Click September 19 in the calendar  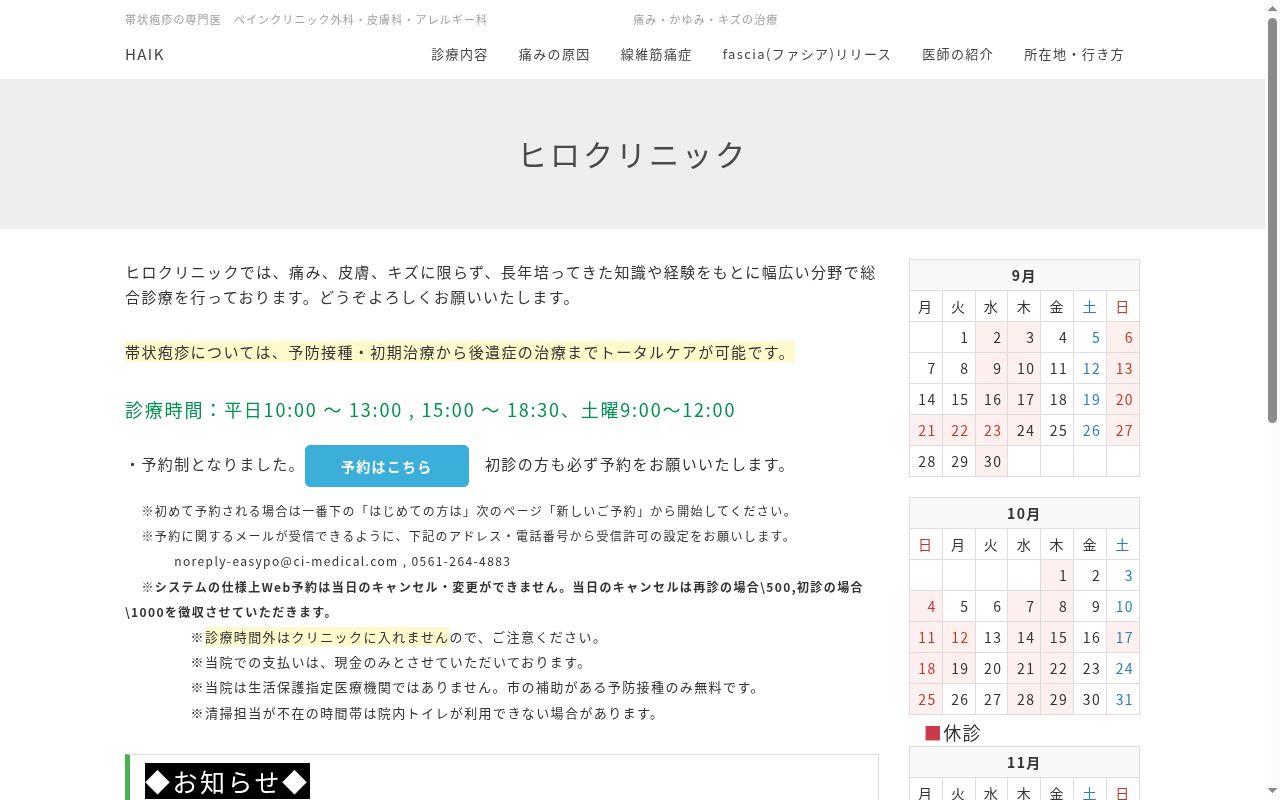[x=1091, y=399]
